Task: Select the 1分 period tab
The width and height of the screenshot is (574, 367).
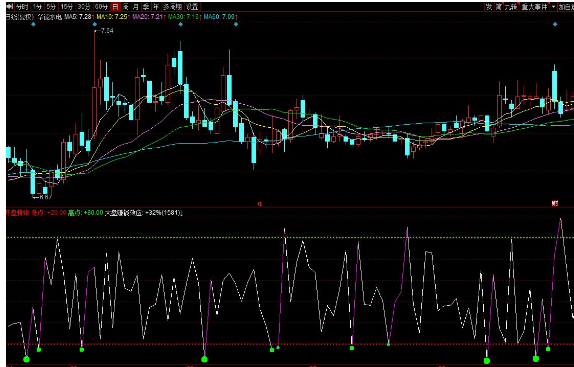Action: click(x=37, y=7)
